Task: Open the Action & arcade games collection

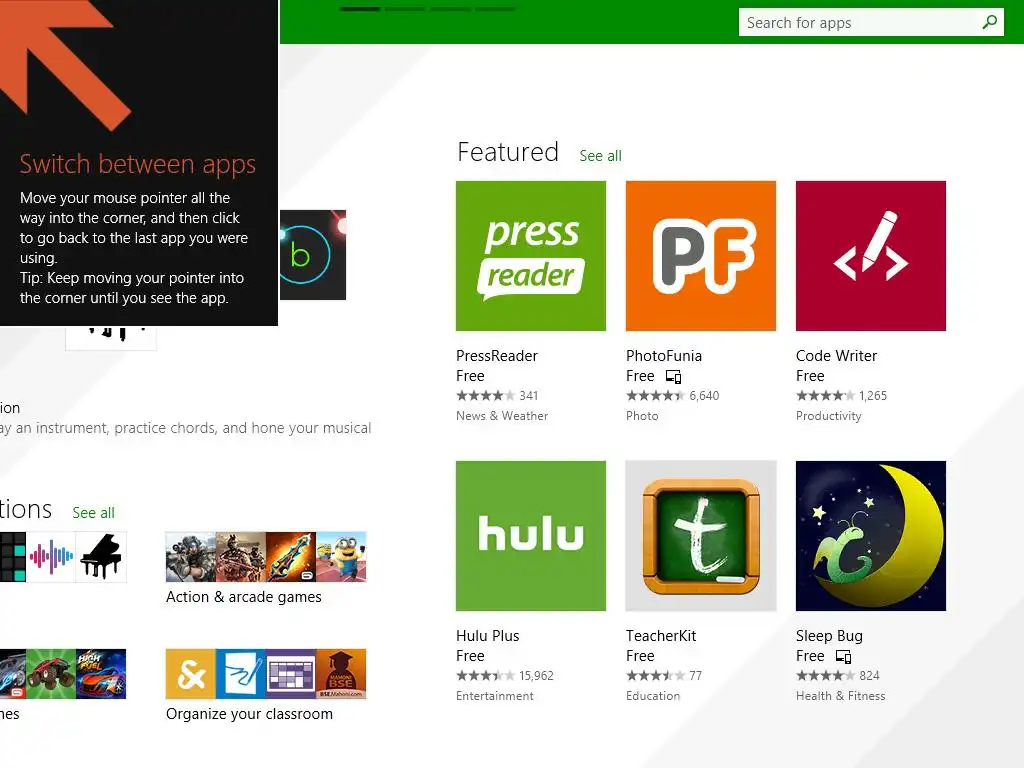Action: pyautogui.click(x=266, y=568)
